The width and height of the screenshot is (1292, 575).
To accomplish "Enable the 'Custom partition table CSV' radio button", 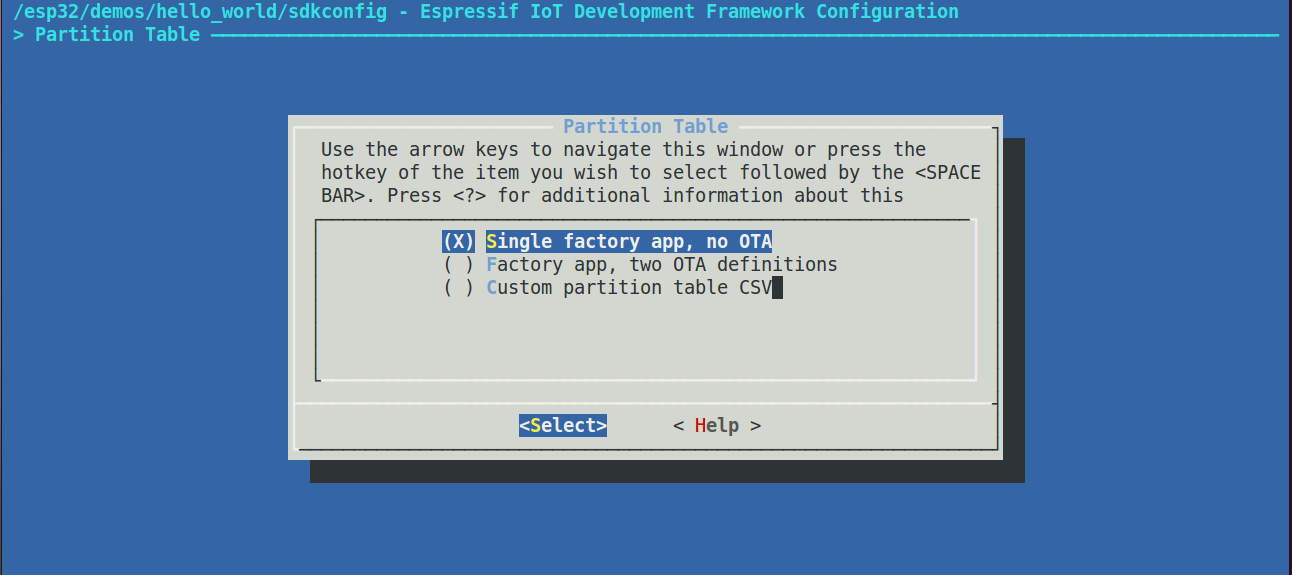I will pyautogui.click(x=458, y=288).
